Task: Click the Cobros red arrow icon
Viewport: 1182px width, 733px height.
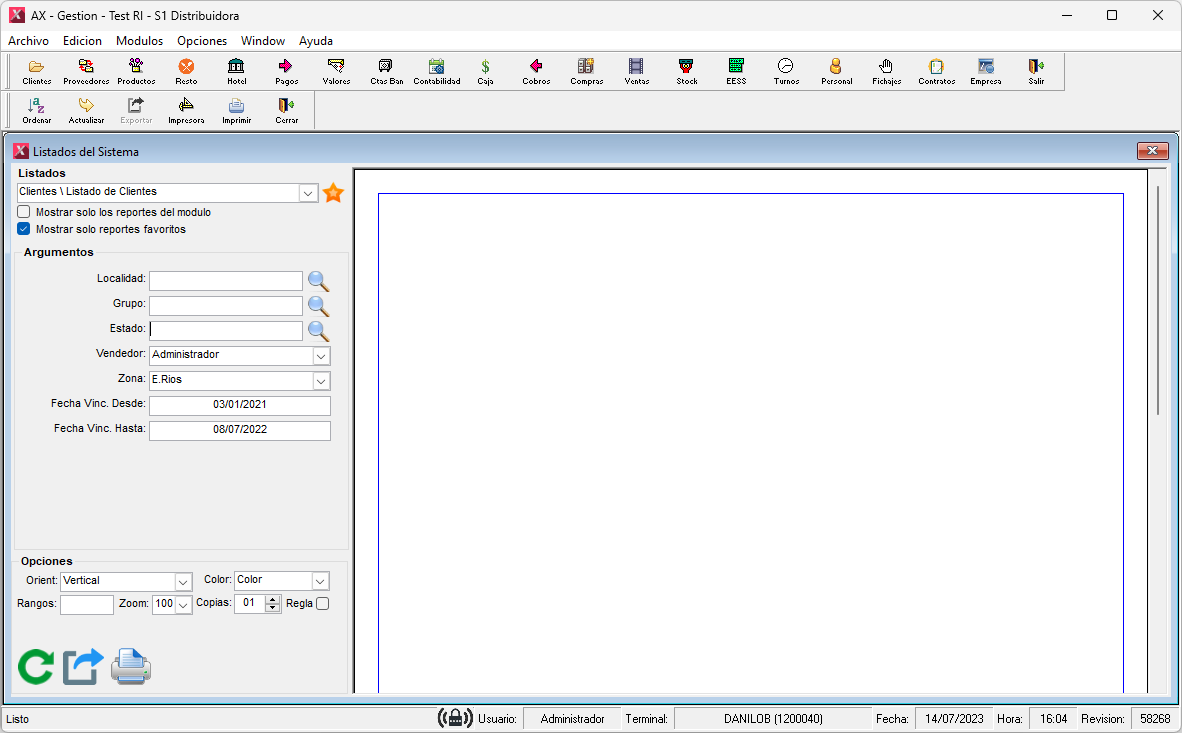Action: tap(536, 67)
